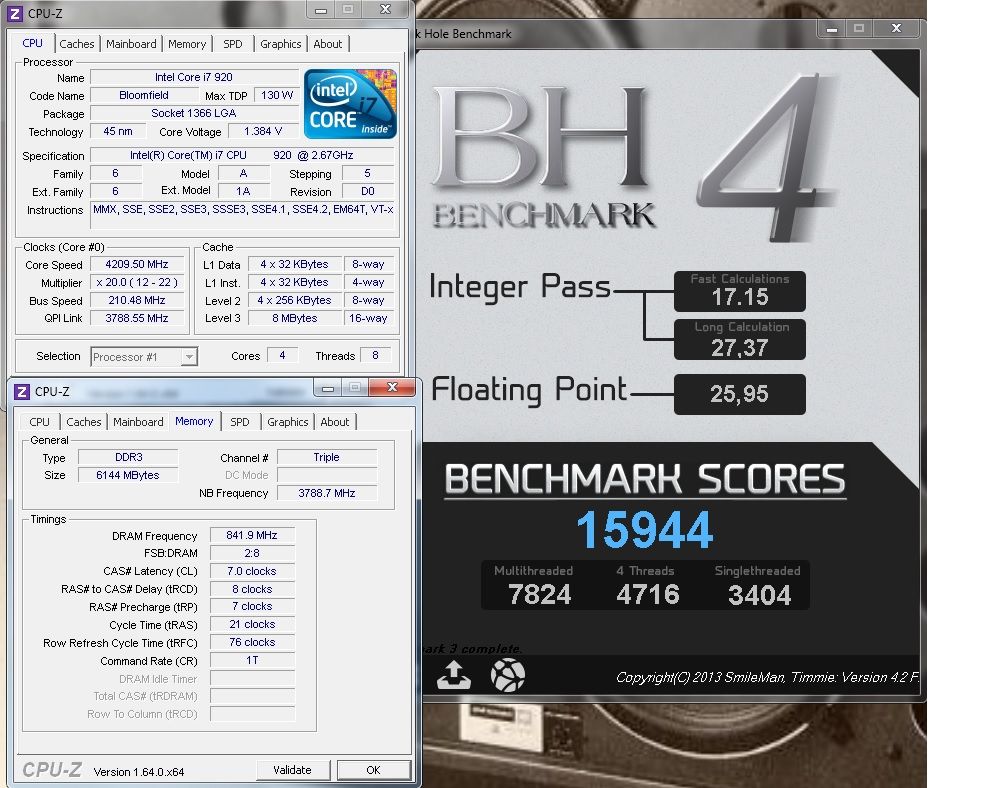Image resolution: width=1008 pixels, height=788 pixels.
Task: Click the Multithreaded score 7824
Action: (x=539, y=595)
